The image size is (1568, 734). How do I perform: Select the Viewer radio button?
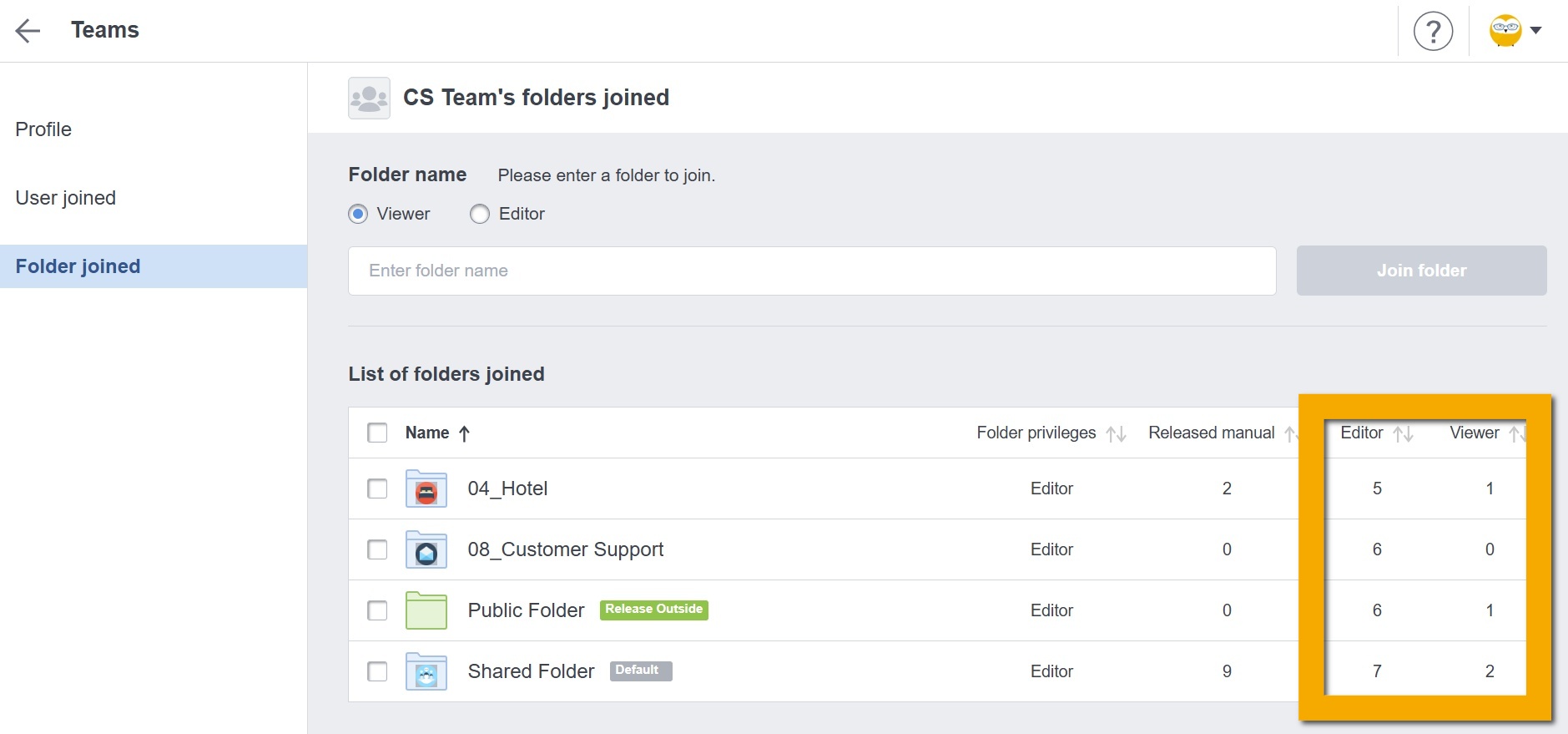(358, 215)
